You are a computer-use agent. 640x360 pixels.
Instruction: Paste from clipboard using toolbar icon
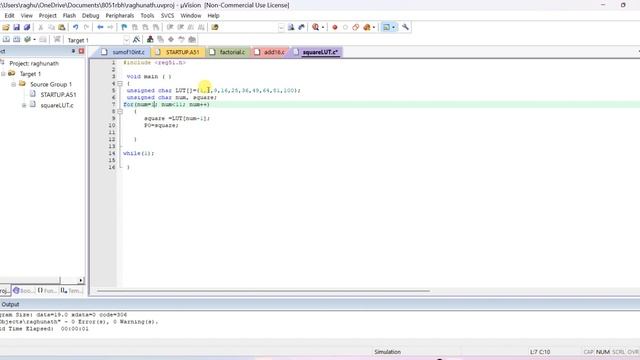(x=62, y=27)
